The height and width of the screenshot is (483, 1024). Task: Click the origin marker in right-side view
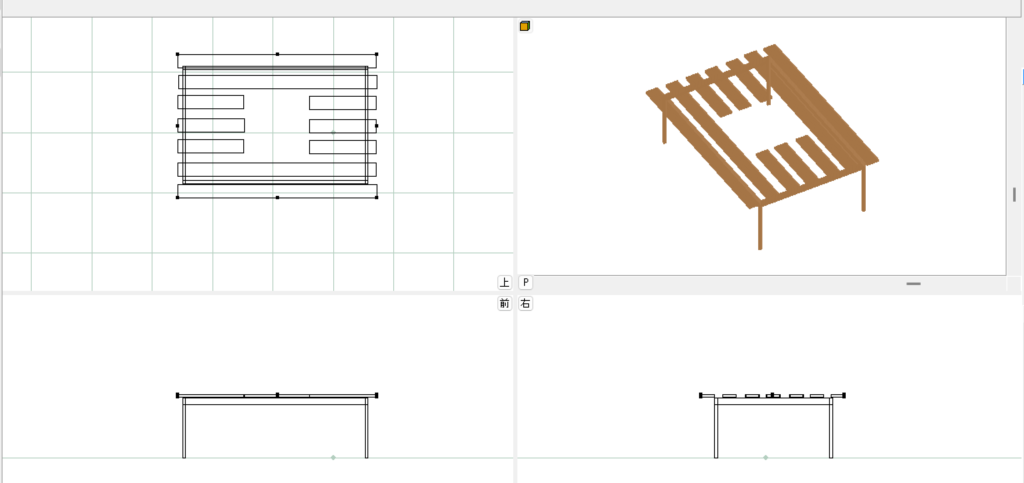coord(766,457)
